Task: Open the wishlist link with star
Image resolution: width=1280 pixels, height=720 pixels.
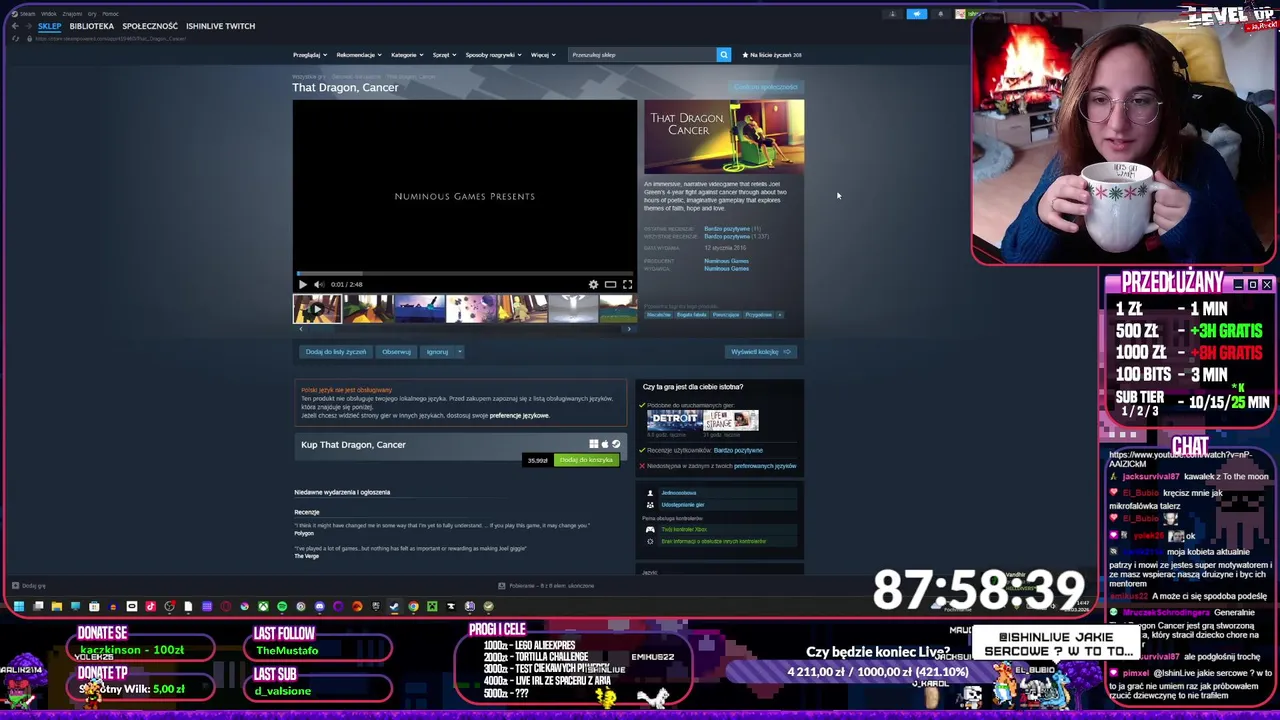Action: 772,55
